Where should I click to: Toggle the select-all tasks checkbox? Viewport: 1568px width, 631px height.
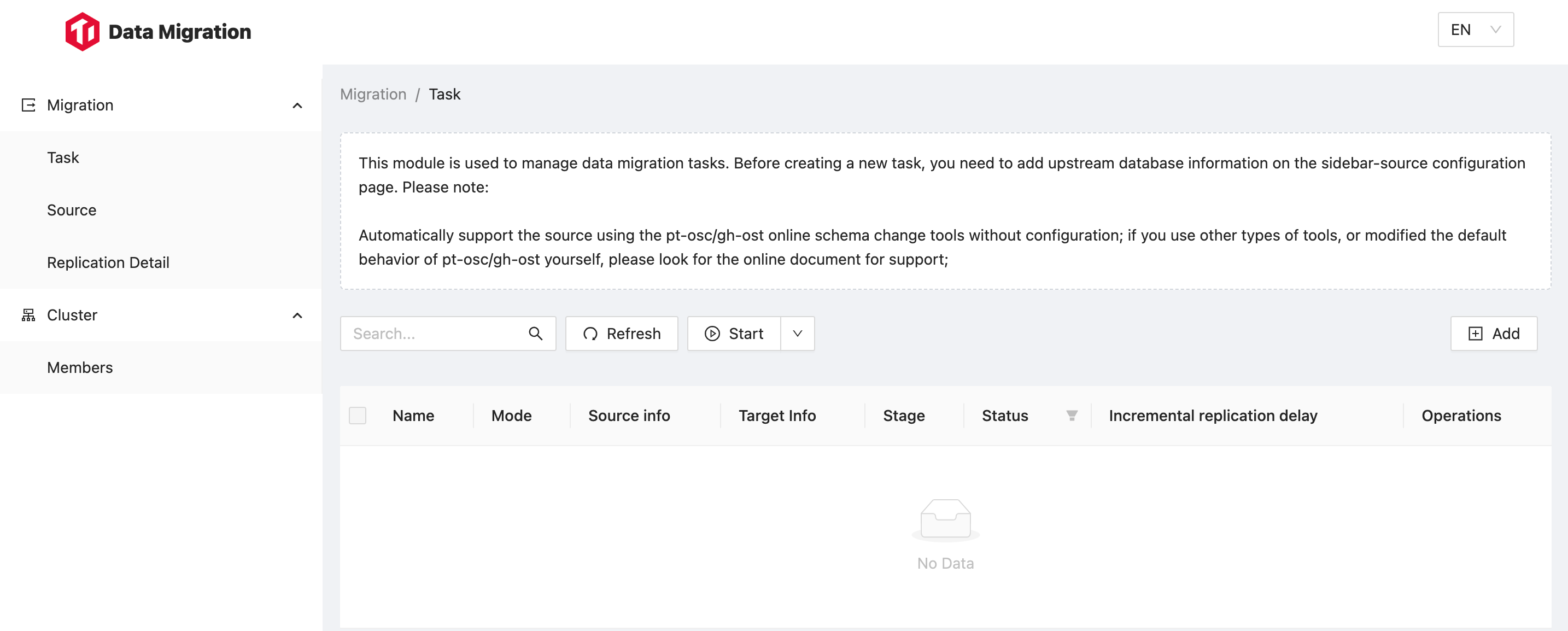coord(358,416)
